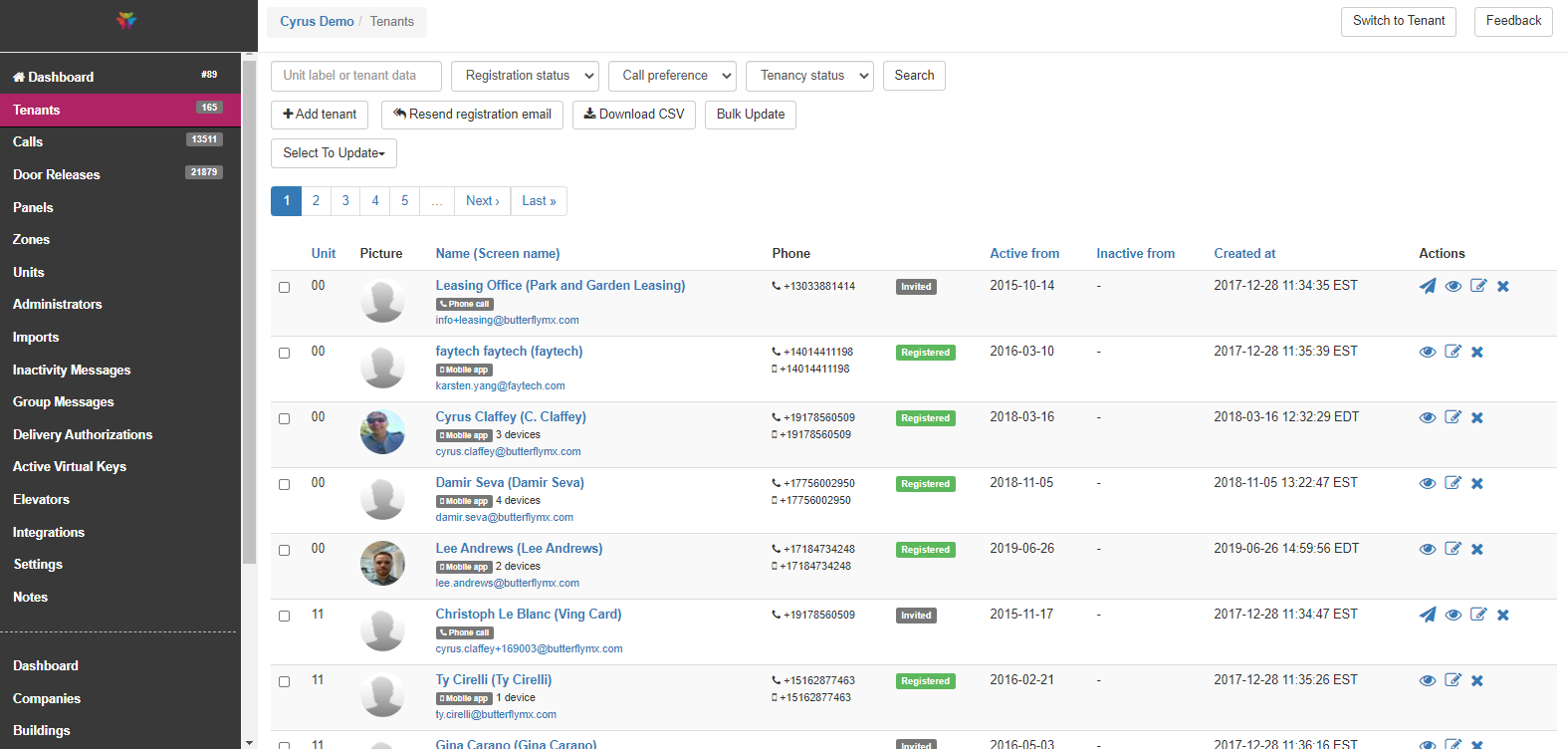Image resolution: width=1568 pixels, height=749 pixels.
Task: Delete X icon for Damir Seva row
Action: tap(1477, 484)
